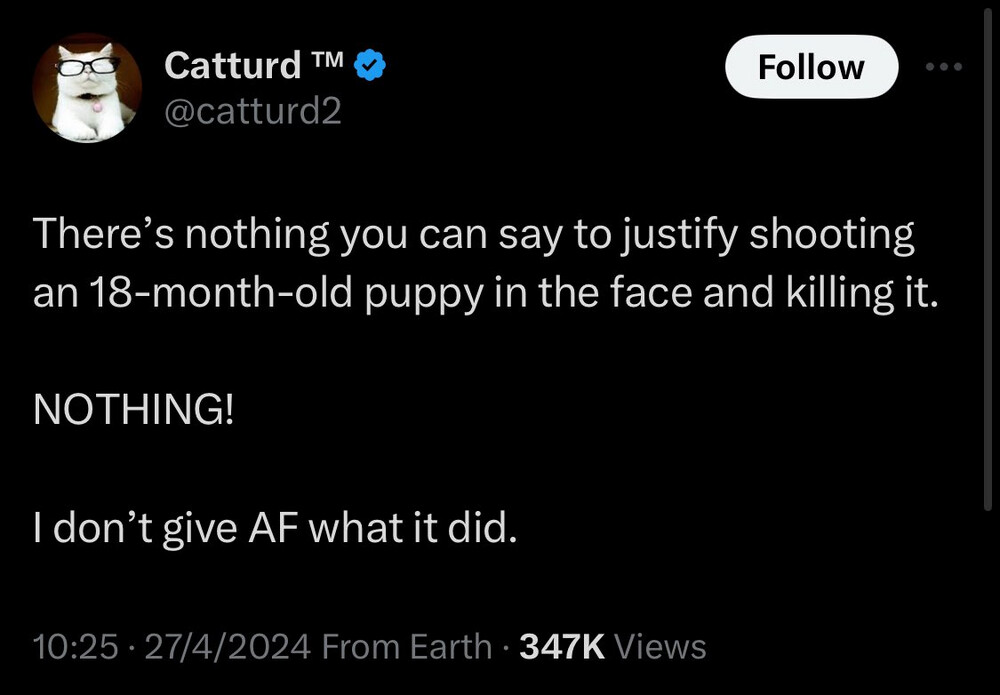Open the Catturd display name link

click(x=232, y=65)
